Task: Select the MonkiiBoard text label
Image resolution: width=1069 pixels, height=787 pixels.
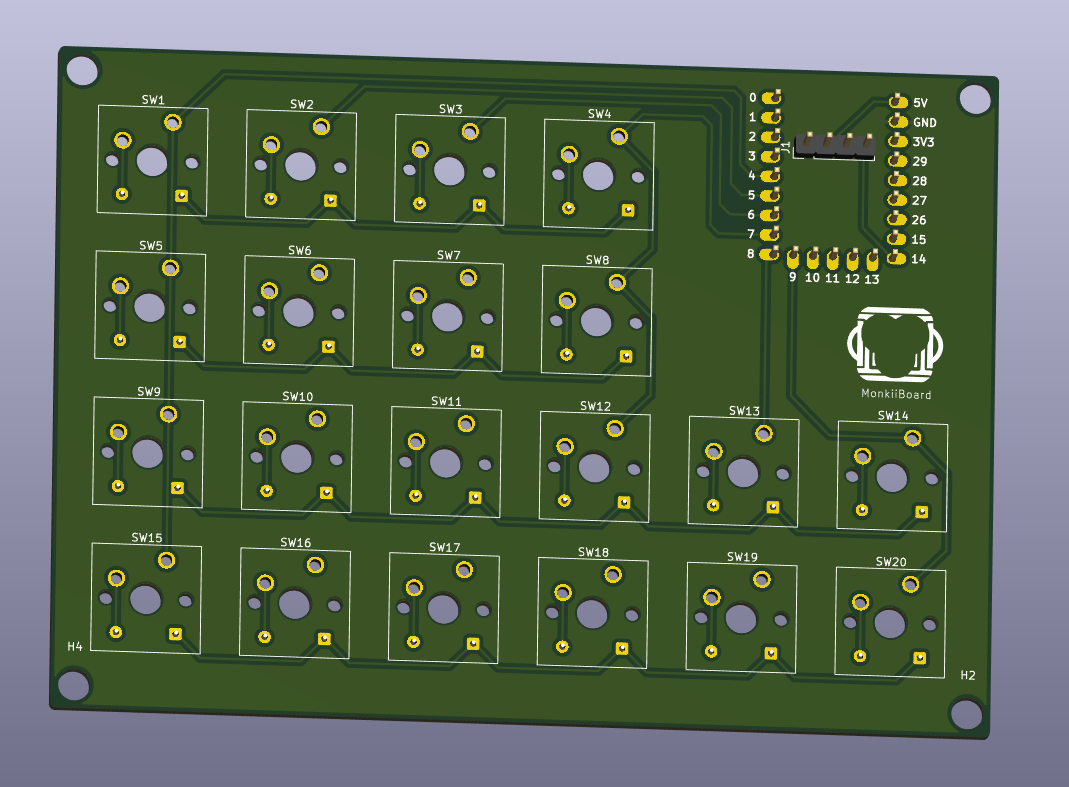Action: (896, 394)
